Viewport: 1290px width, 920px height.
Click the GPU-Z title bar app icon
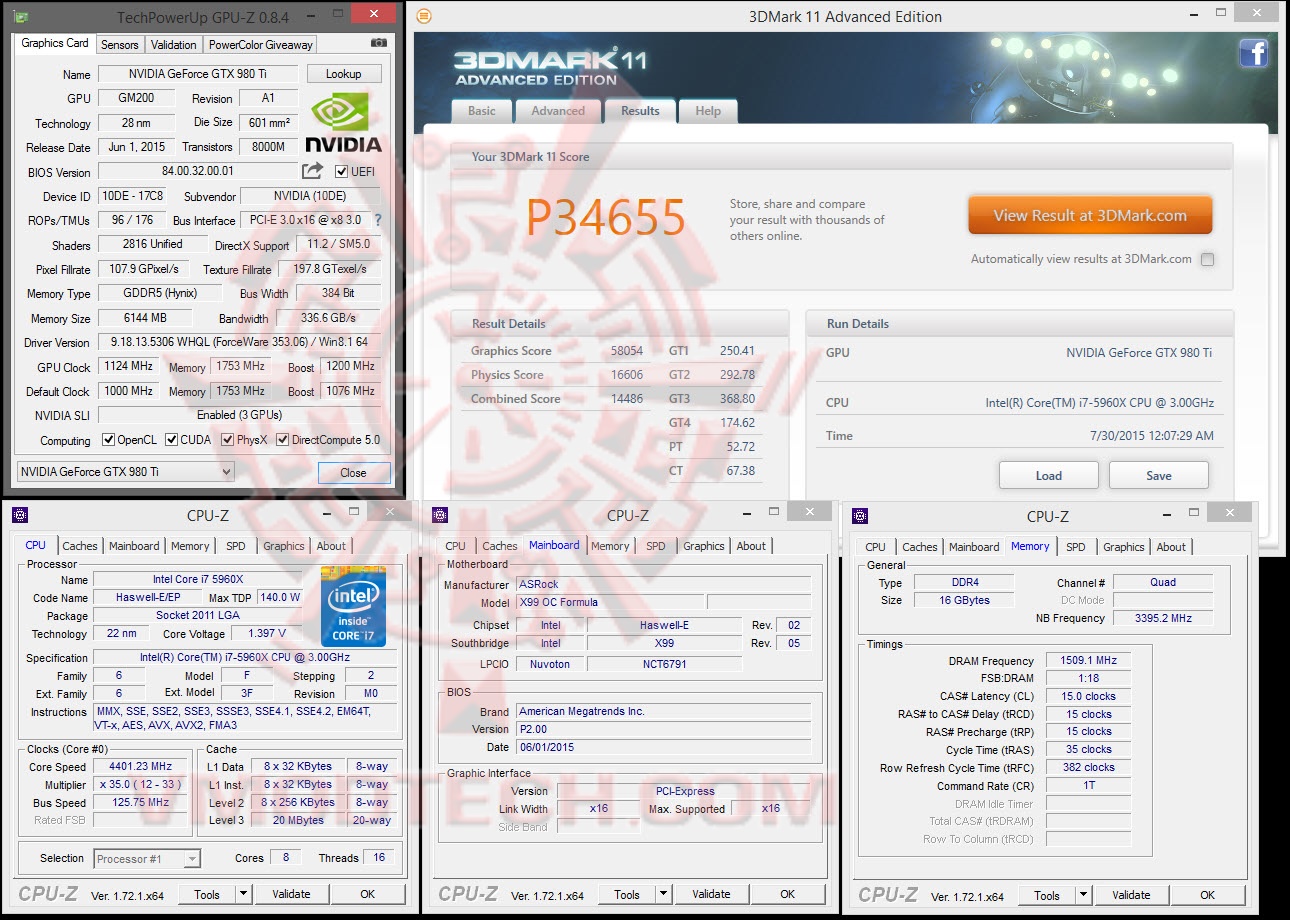coord(21,17)
